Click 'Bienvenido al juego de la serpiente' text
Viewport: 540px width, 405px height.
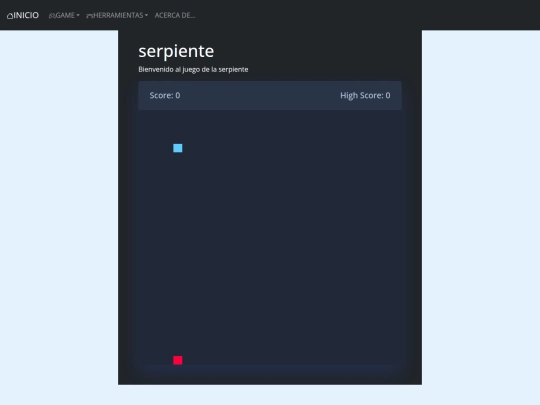[x=193, y=69]
